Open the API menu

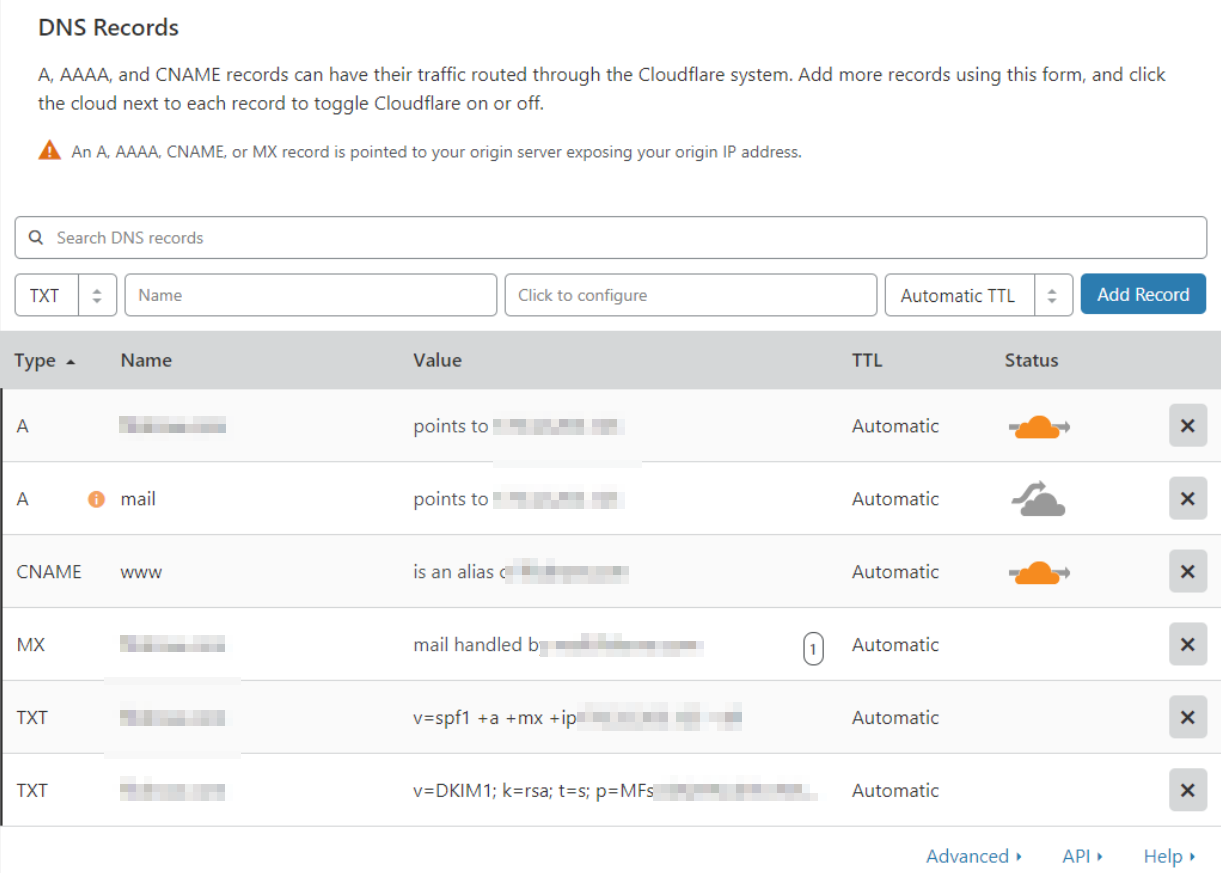[1082, 856]
